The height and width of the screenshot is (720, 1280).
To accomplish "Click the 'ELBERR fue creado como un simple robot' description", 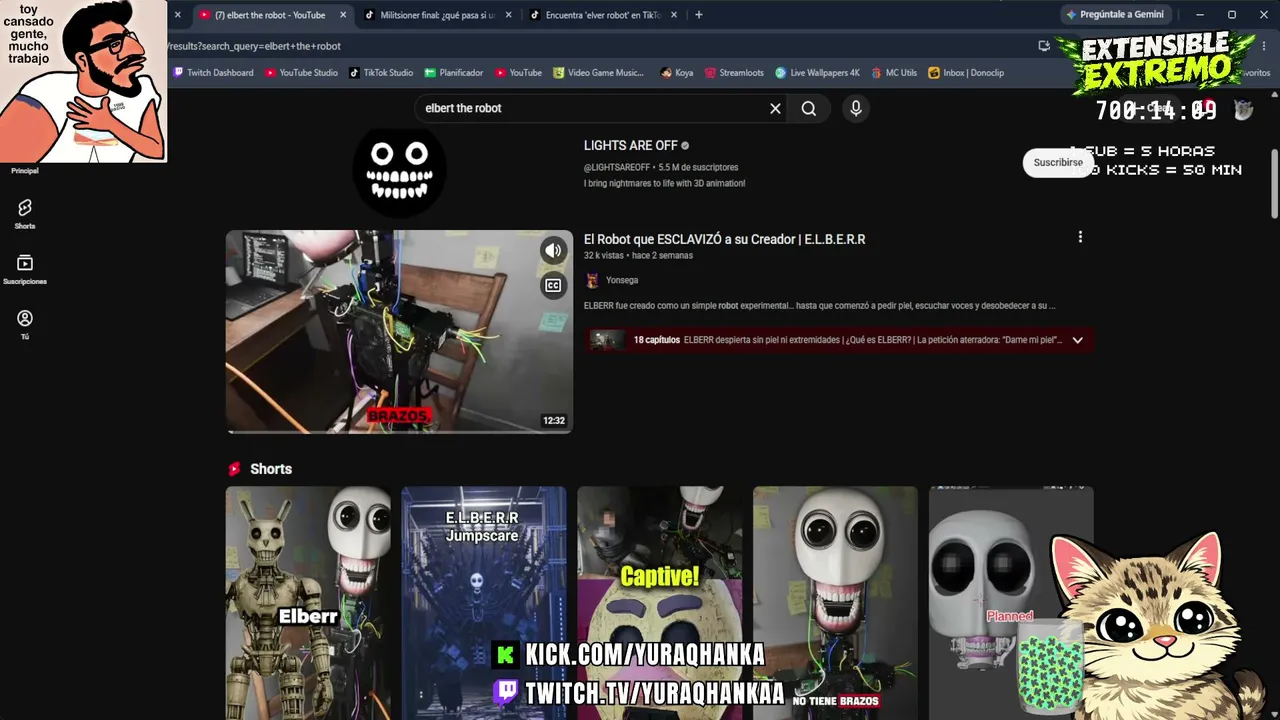I will 819,306.
